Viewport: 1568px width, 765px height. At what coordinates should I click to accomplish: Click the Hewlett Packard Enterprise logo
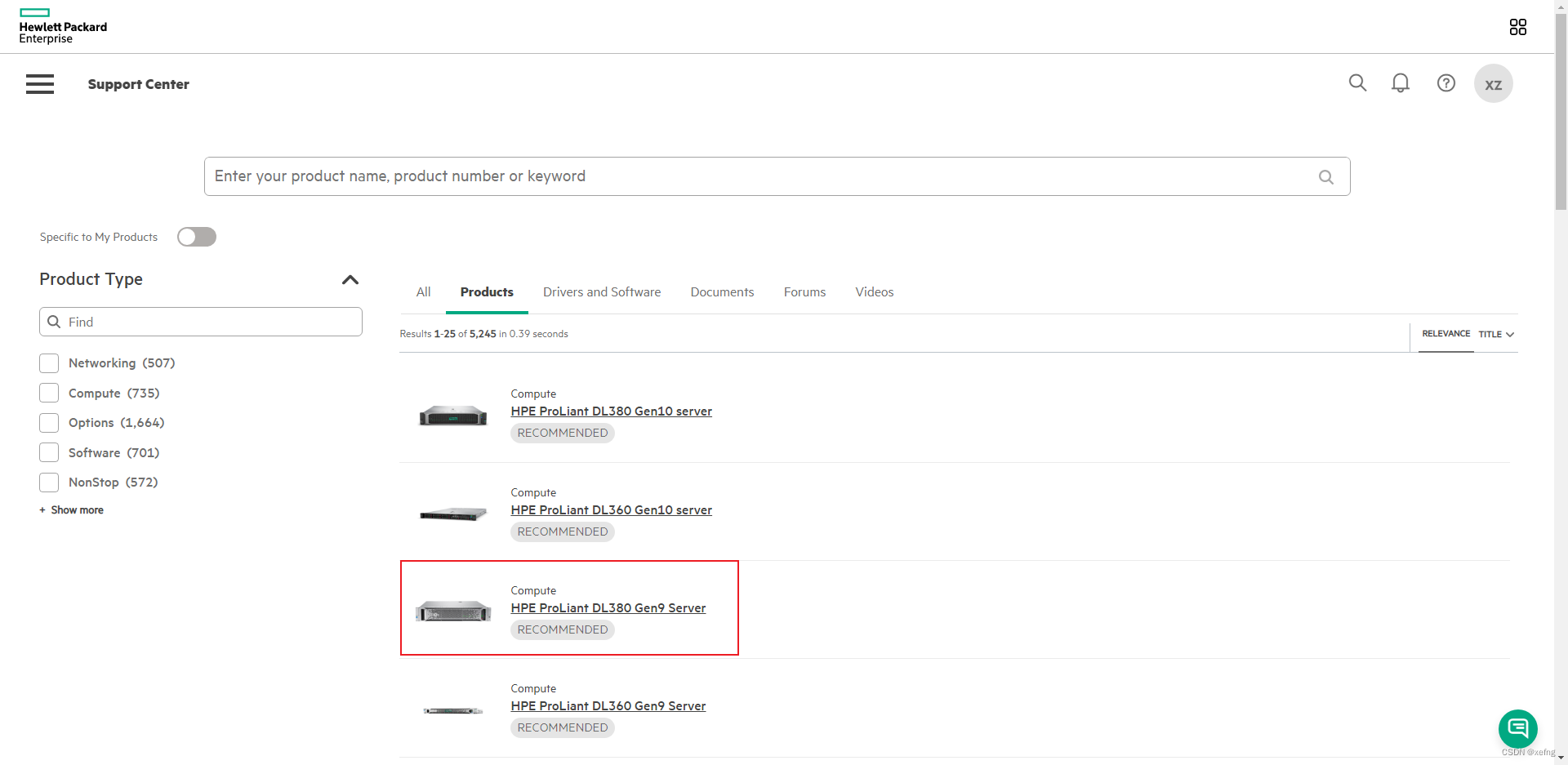pos(63,26)
